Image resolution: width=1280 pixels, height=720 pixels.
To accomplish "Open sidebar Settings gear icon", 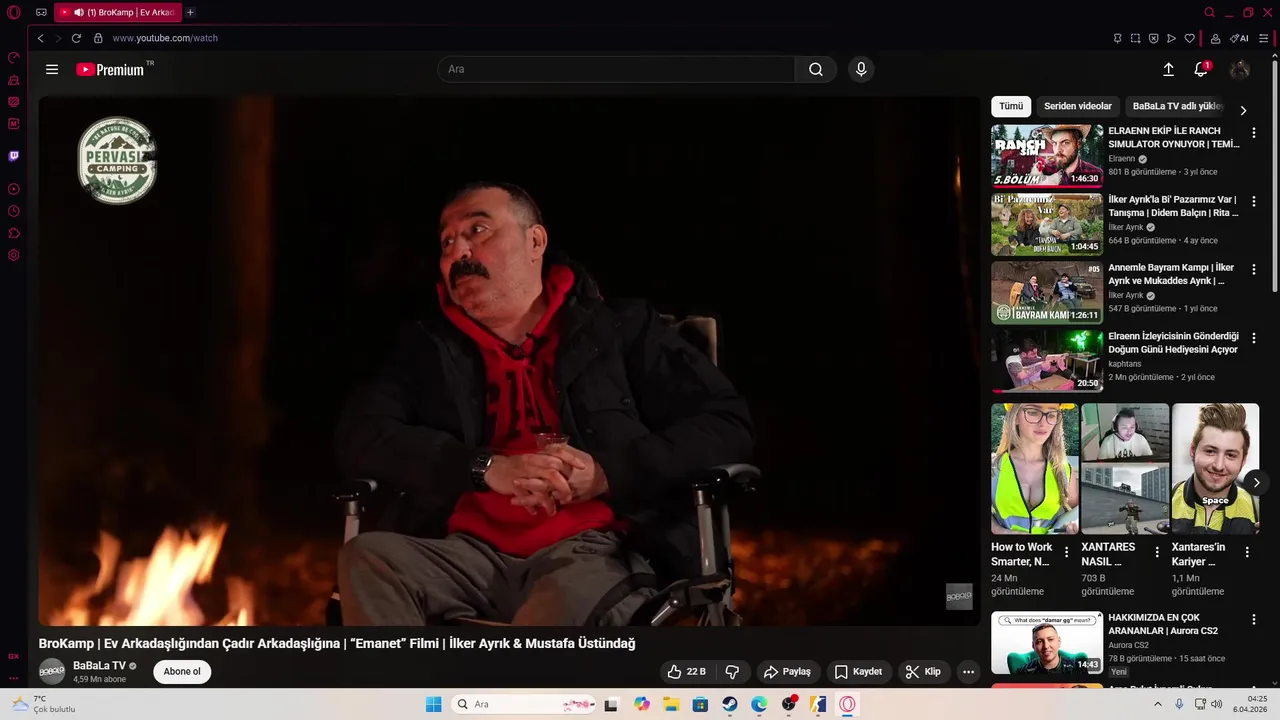I will [14, 255].
